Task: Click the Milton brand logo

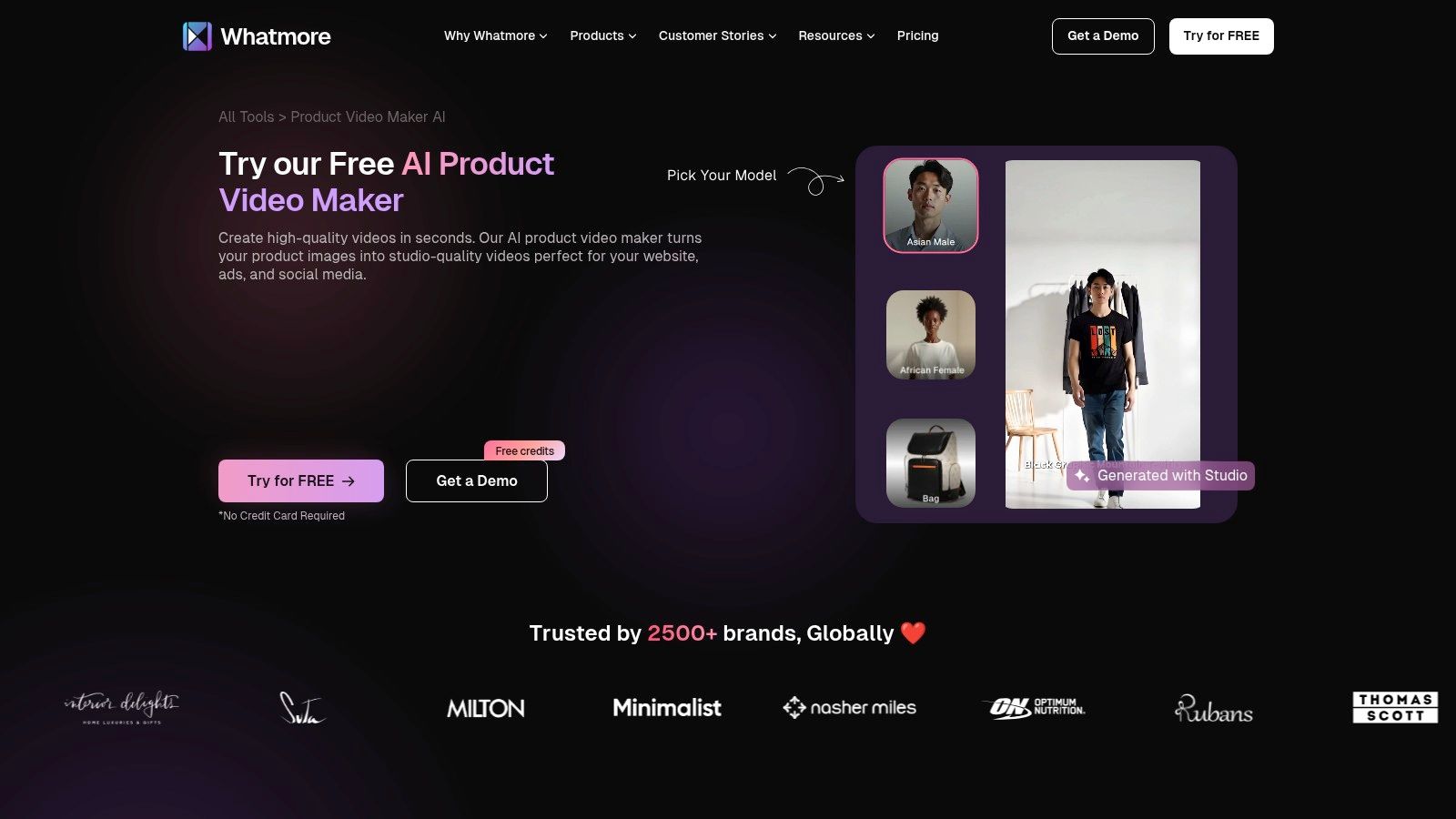Action: coord(486,708)
